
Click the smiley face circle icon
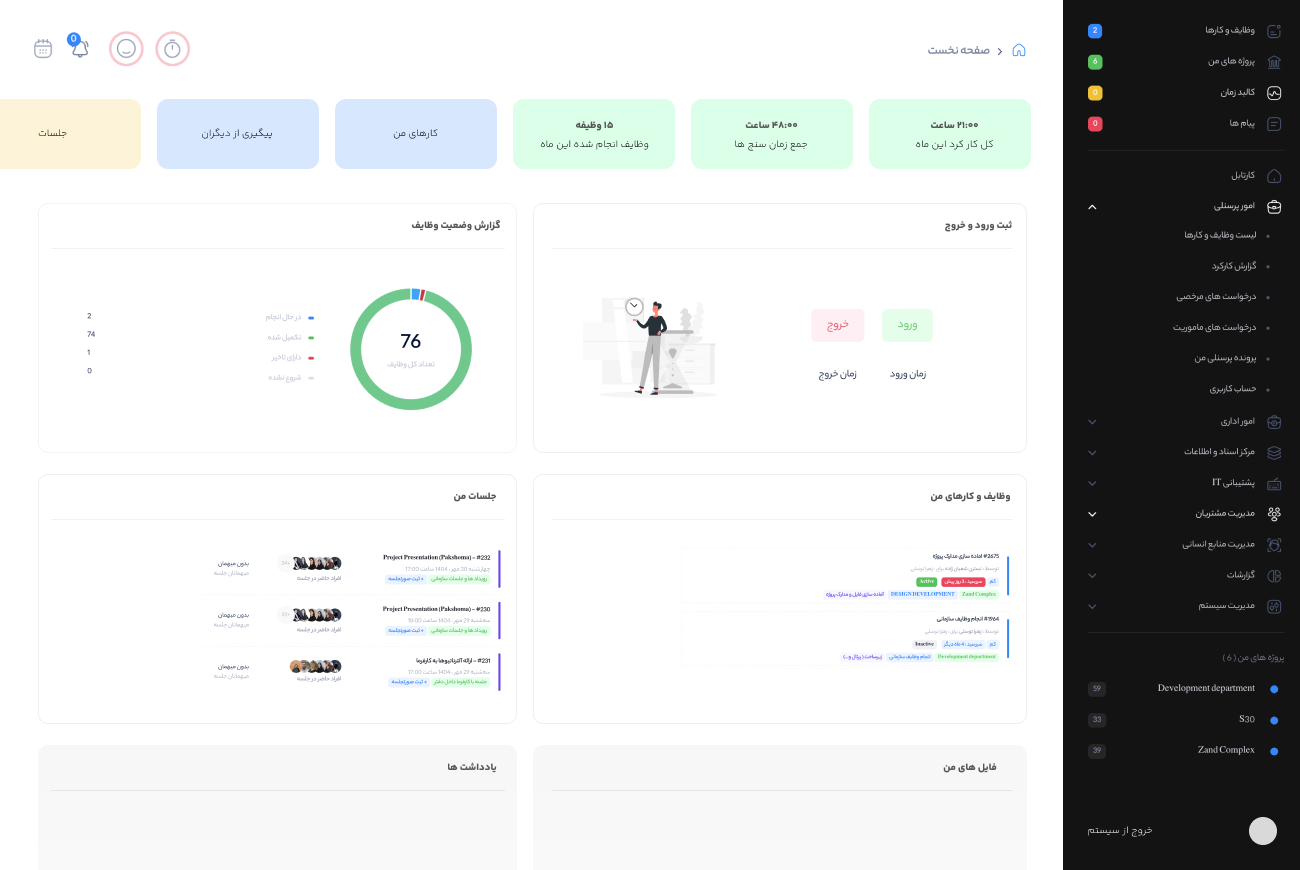[126, 49]
